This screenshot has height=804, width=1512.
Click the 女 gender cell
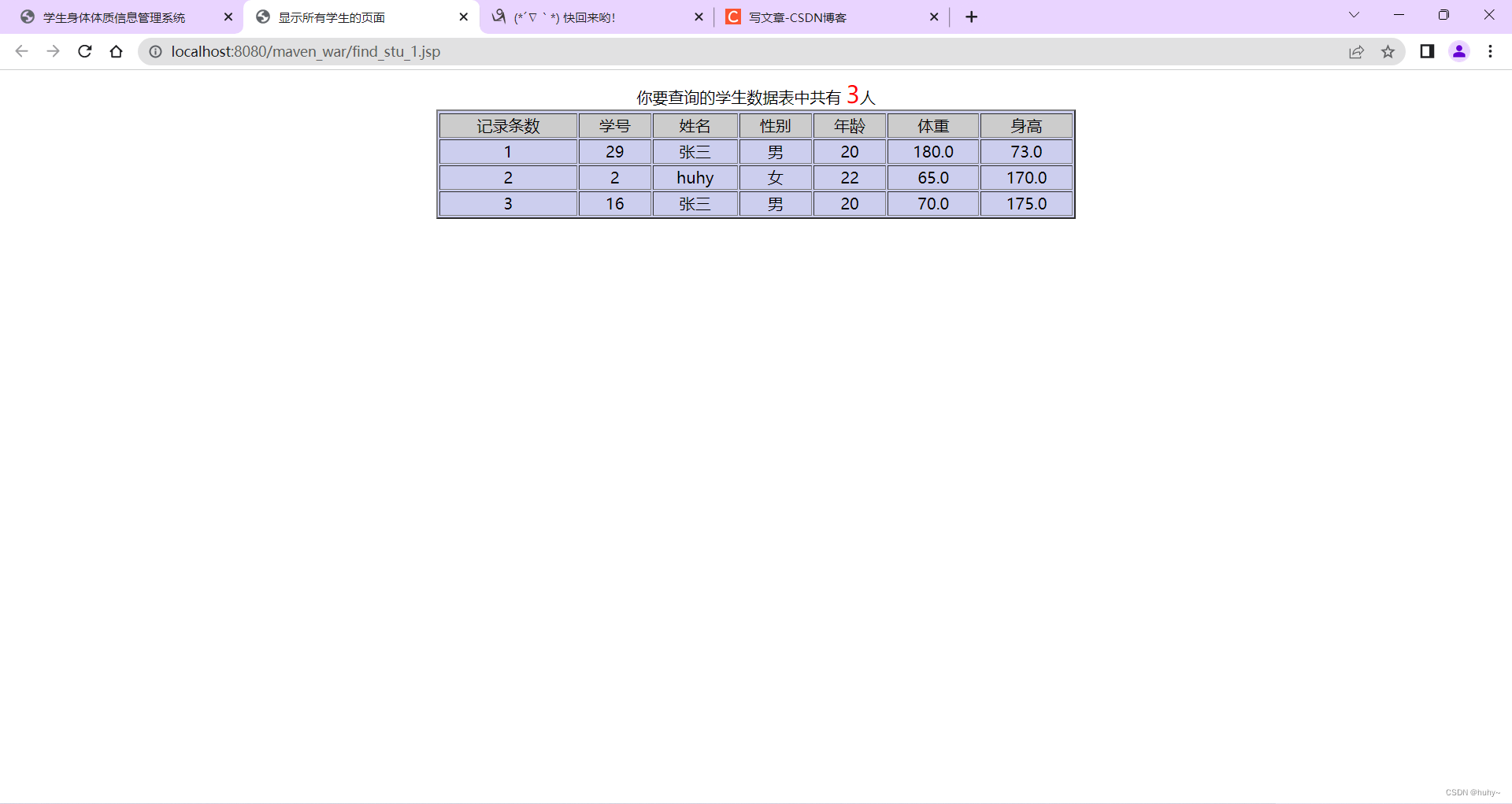tap(775, 178)
